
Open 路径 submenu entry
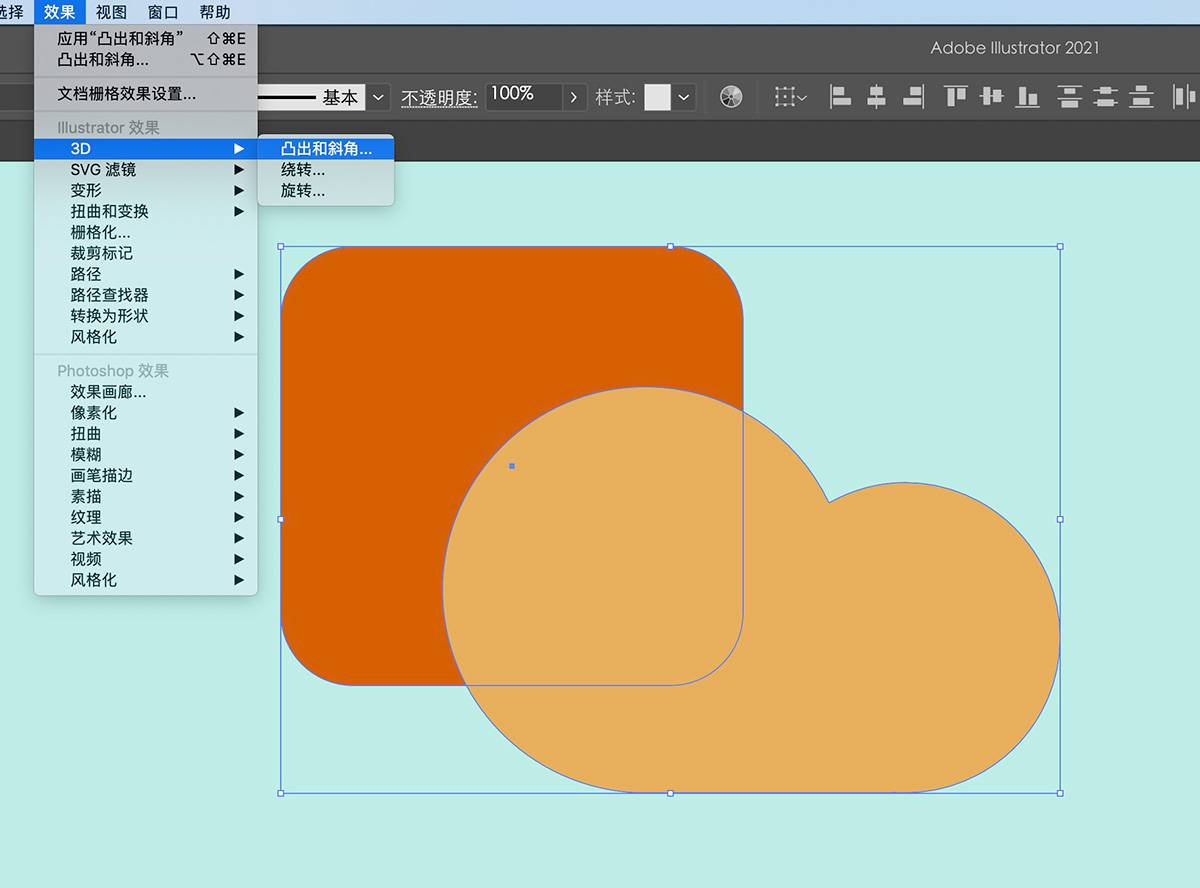(146, 274)
